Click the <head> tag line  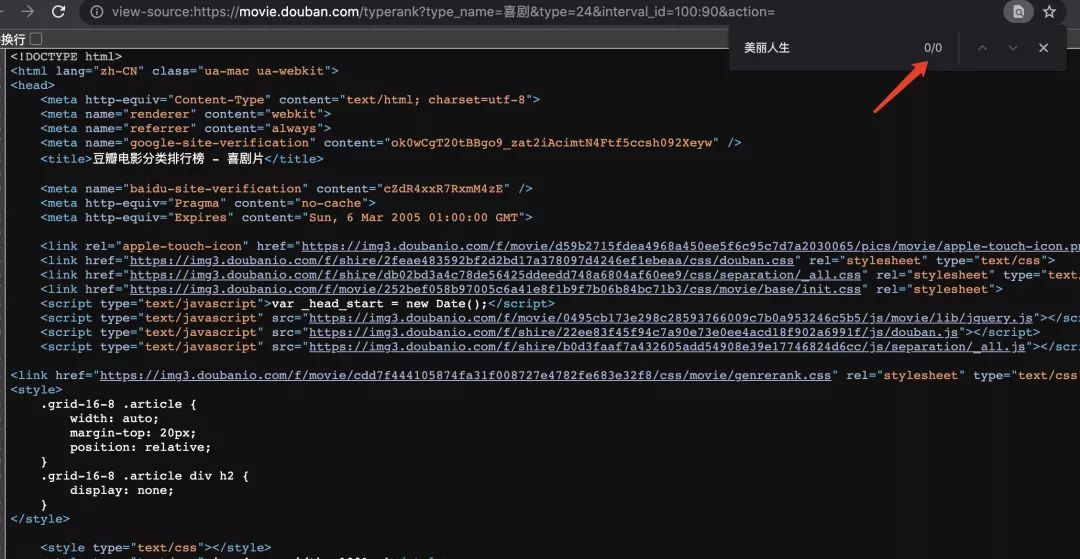point(32,85)
